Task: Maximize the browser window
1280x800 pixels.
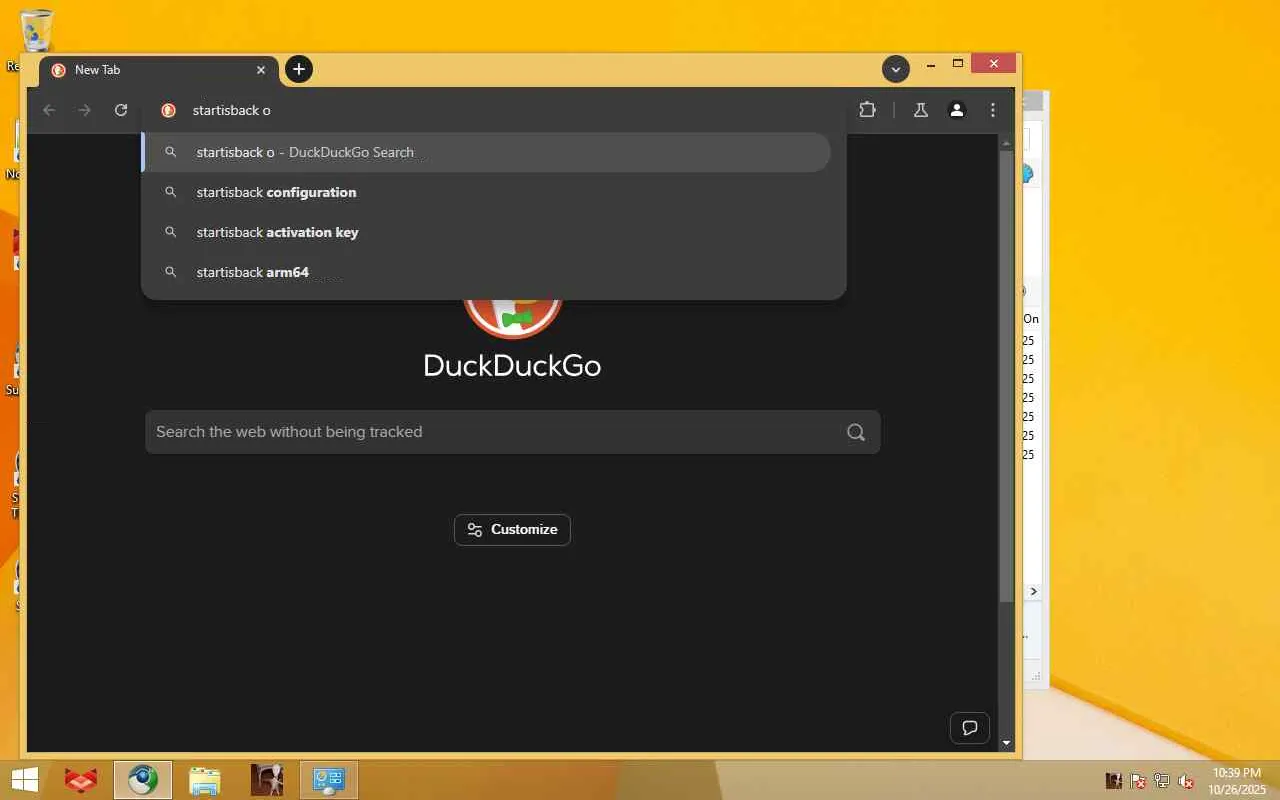Action: 957,64
